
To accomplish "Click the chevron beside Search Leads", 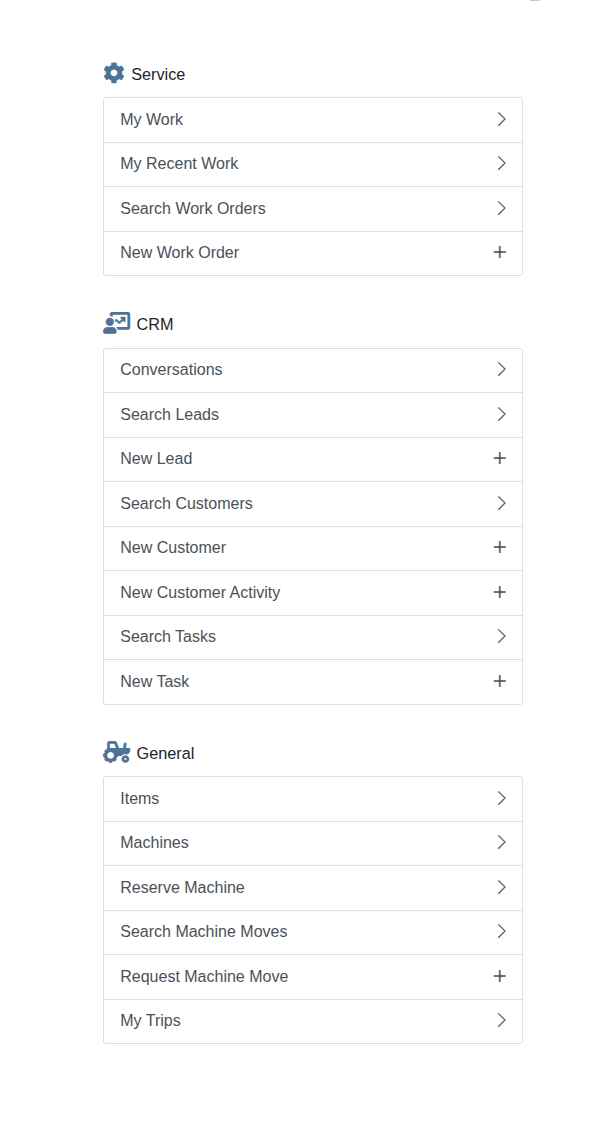I will 501,414.
